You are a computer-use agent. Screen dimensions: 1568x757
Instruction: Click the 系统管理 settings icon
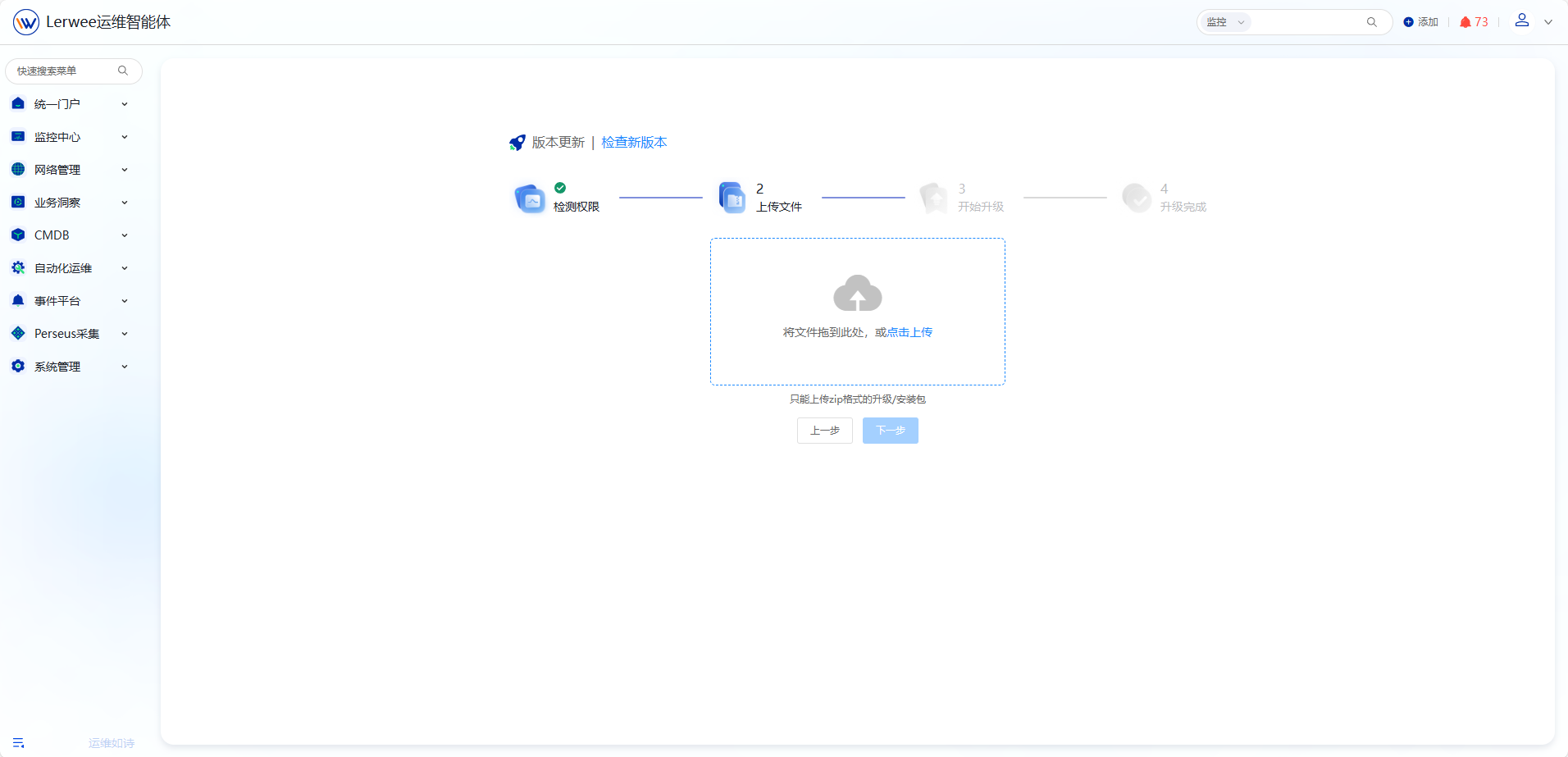pos(18,366)
